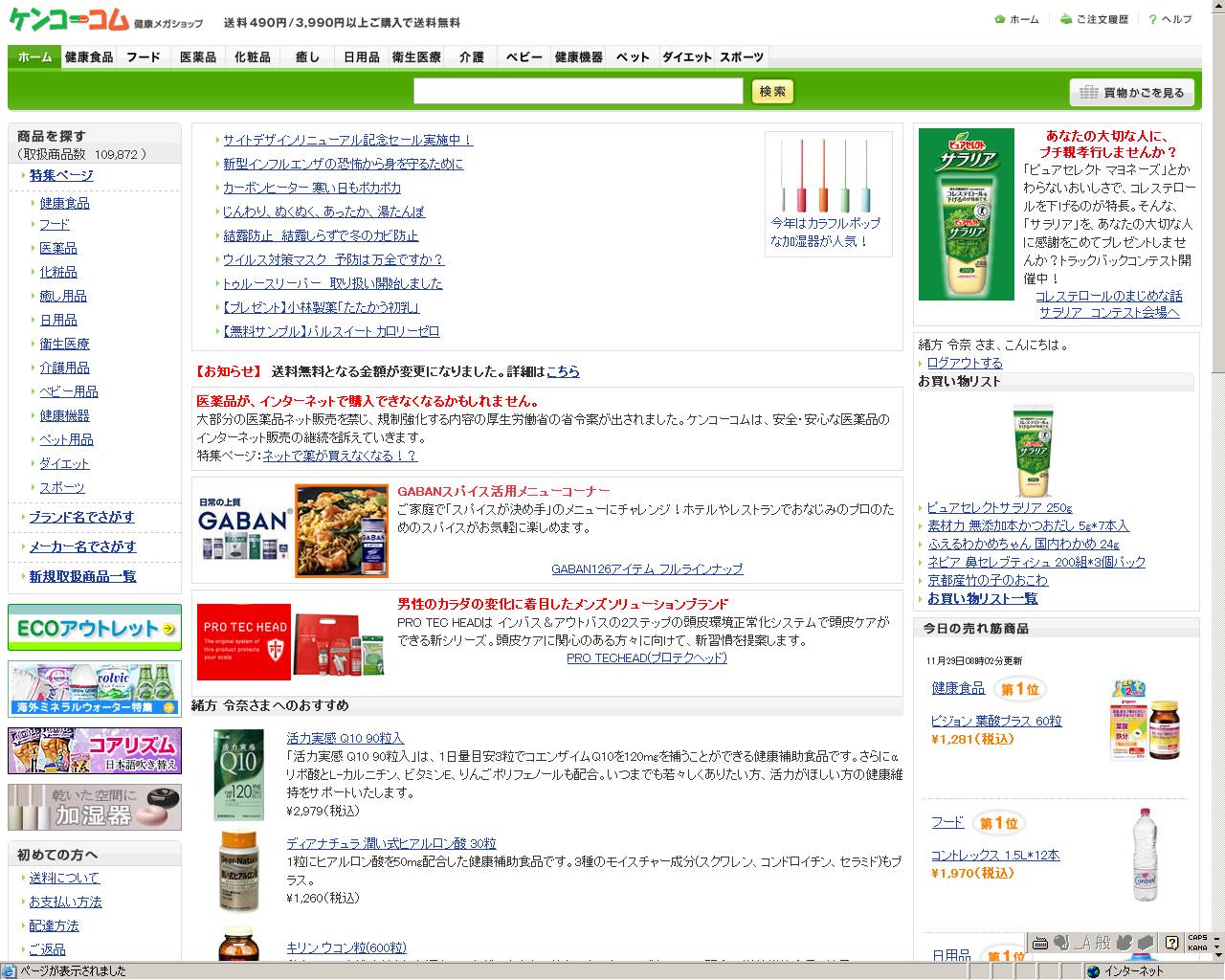Click ログアウトする to log out
The height and width of the screenshot is (980, 1225).
[965, 363]
